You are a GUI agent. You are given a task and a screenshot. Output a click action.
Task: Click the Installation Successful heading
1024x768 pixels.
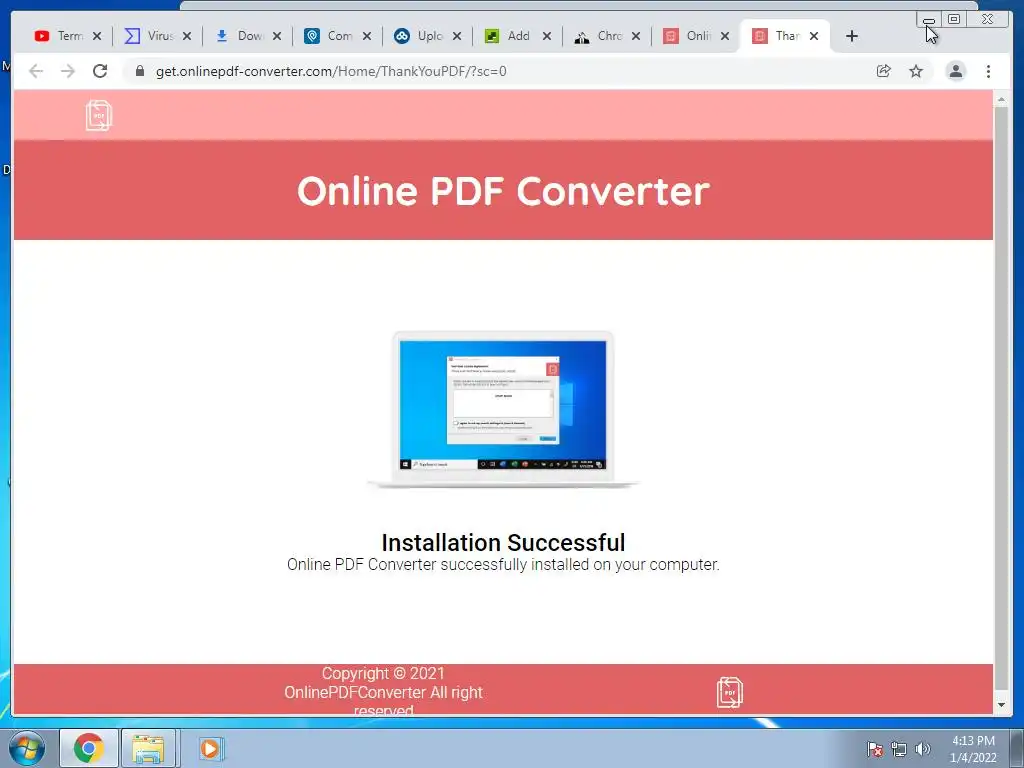[503, 542]
